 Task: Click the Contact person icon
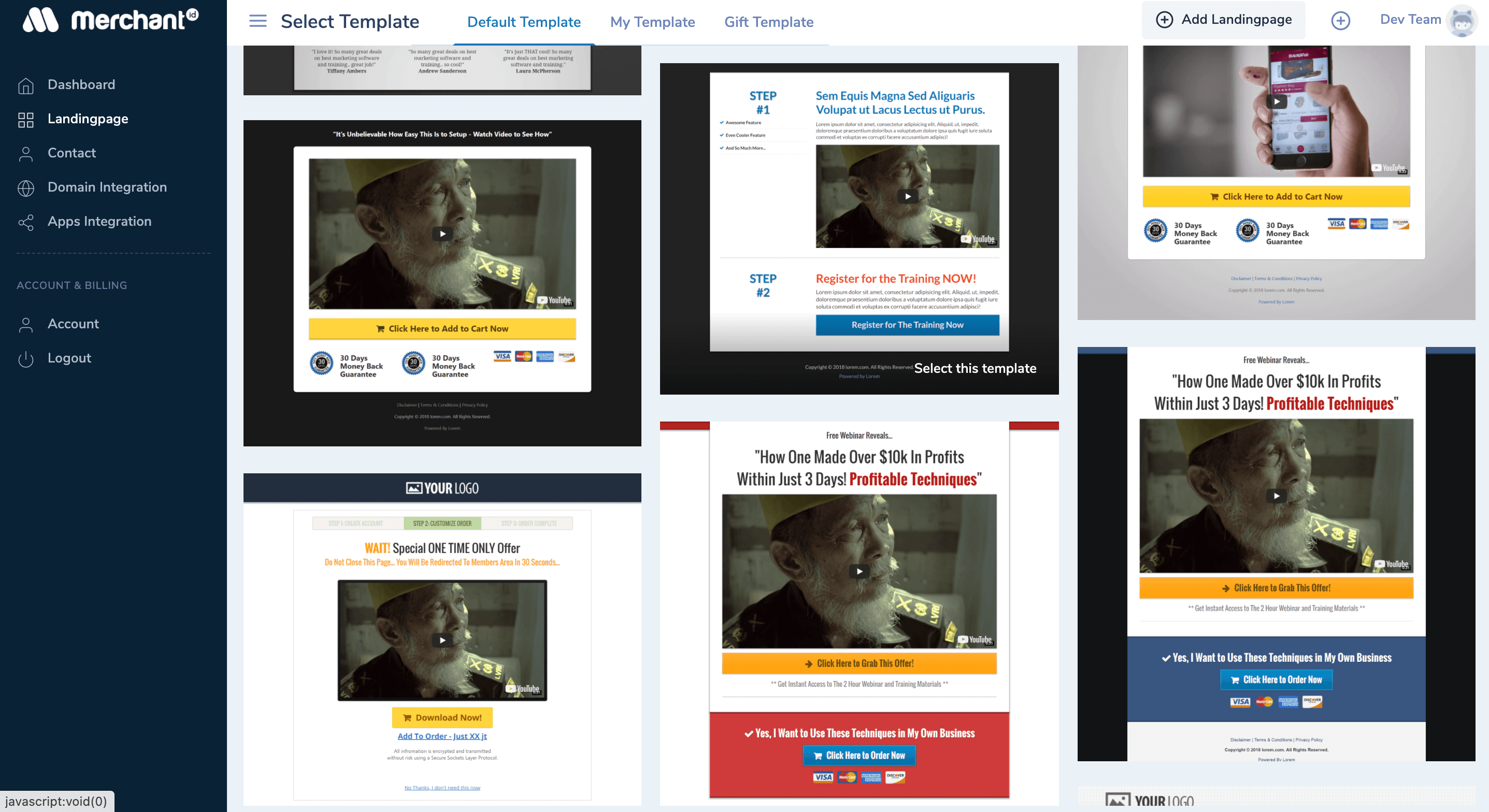[25, 153]
